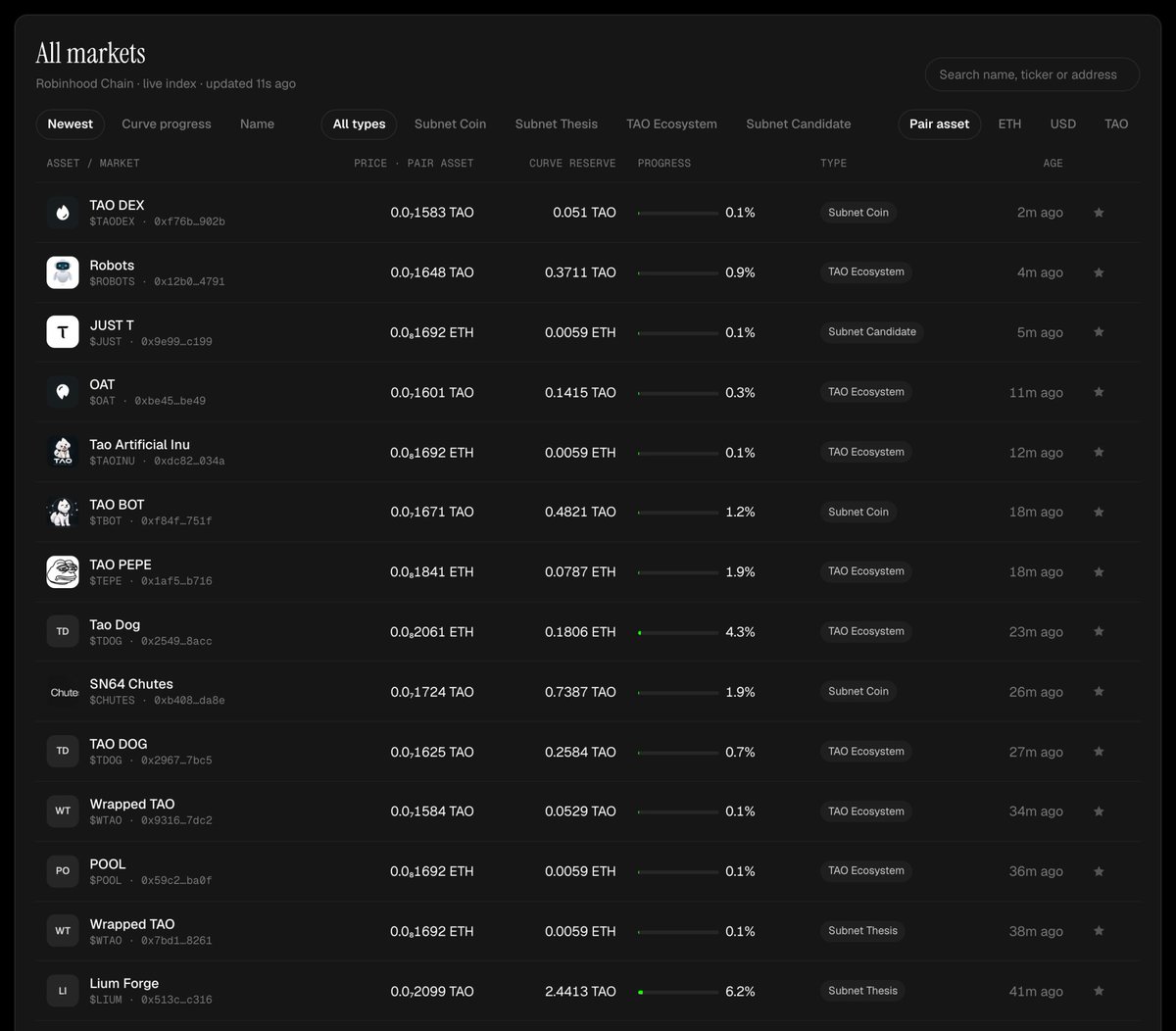The width and height of the screenshot is (1176, 1031).
Task: Click the Tao Artificial Inu token icon
Action: pyautogui.click(x=63, y=452)
